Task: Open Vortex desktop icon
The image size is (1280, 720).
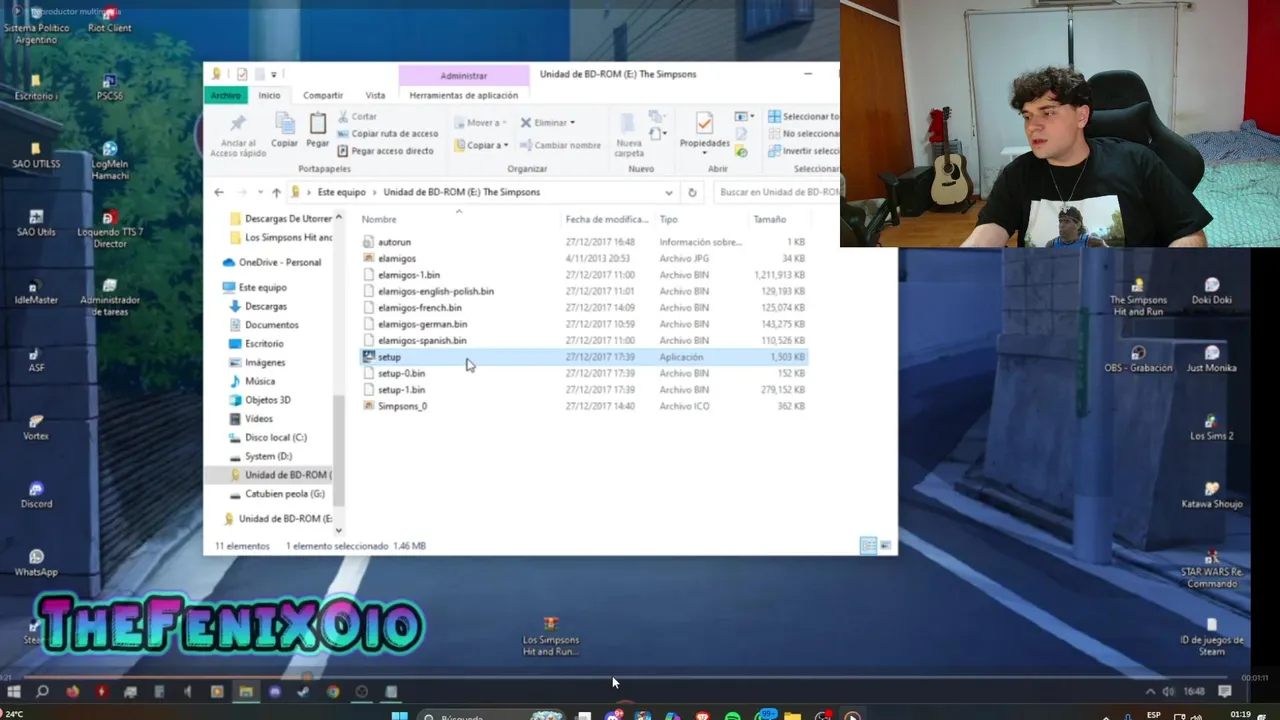Action: (37, 427)
